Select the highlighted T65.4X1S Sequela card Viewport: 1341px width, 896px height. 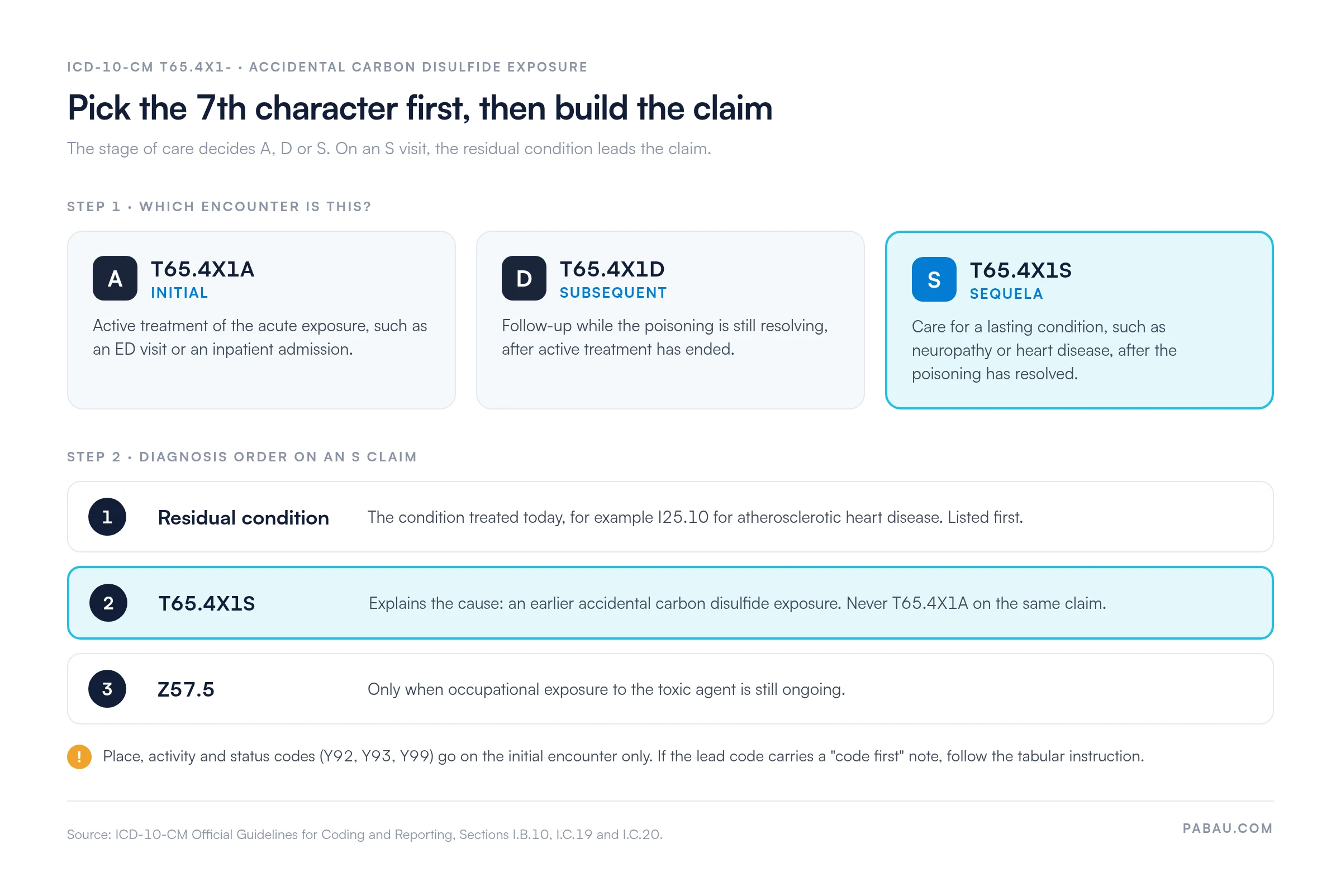1079,320
